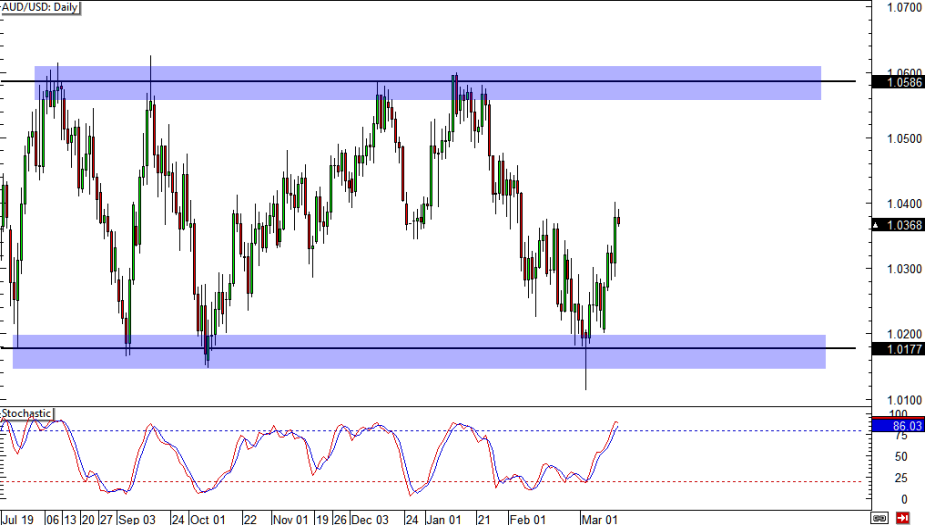This screenshot has width=925, height=525.
Task: Click the current price tag 1.0368
Action: pyautogui.click(x=897, y=225)
